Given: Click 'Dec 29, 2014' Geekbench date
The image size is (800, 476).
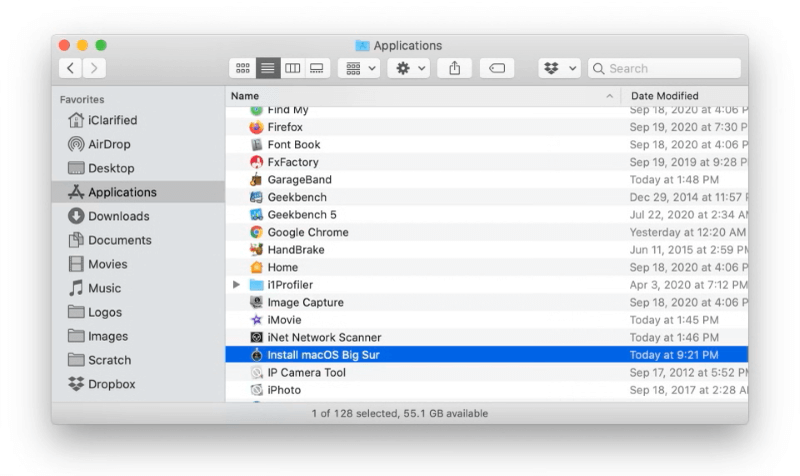Looking at the screenshot, I should pyautogui.click(x=689, y=197).
